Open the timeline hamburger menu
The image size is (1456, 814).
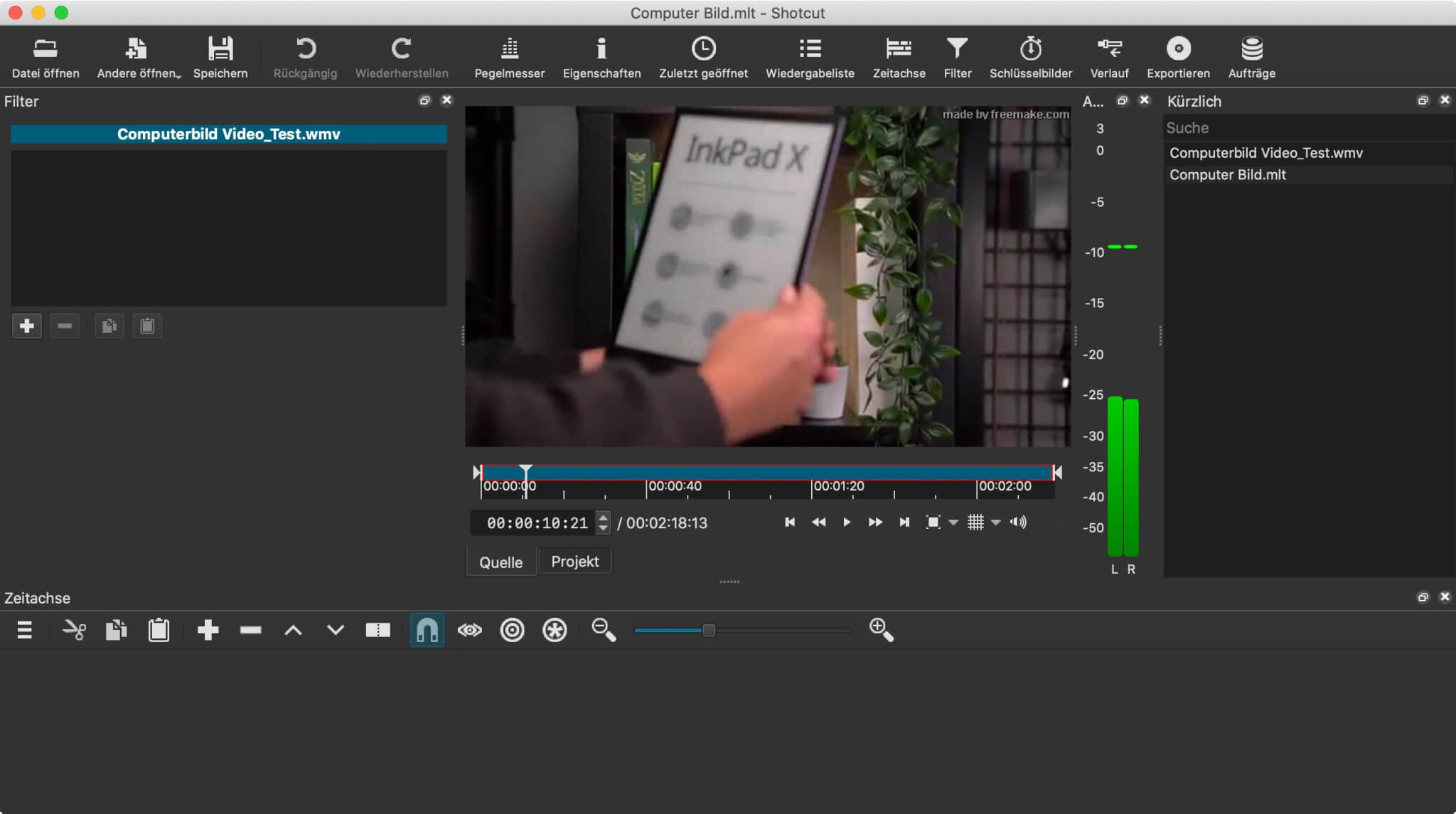point(23,630)
